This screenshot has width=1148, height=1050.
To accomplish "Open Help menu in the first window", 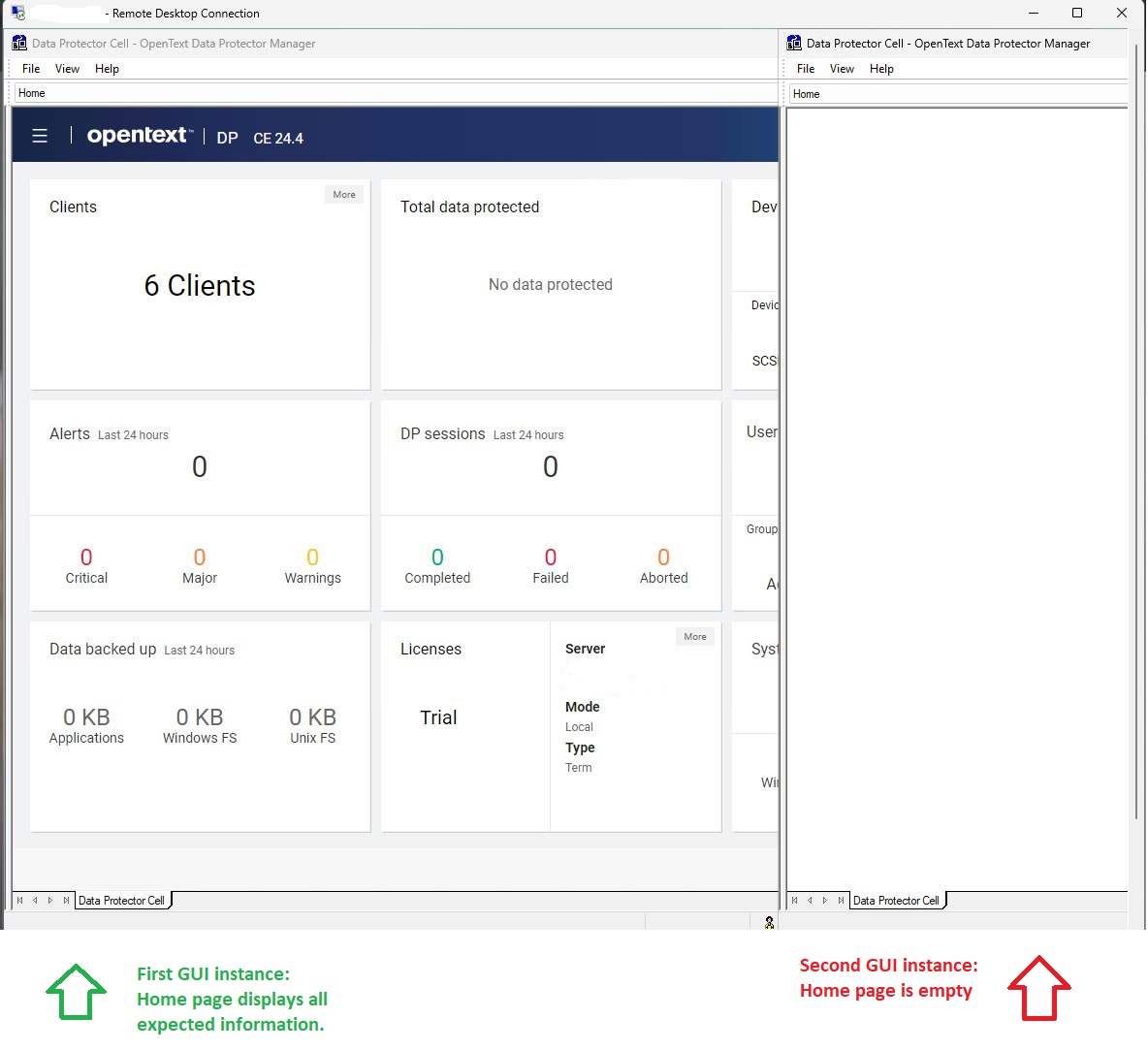I will point(107,69).
